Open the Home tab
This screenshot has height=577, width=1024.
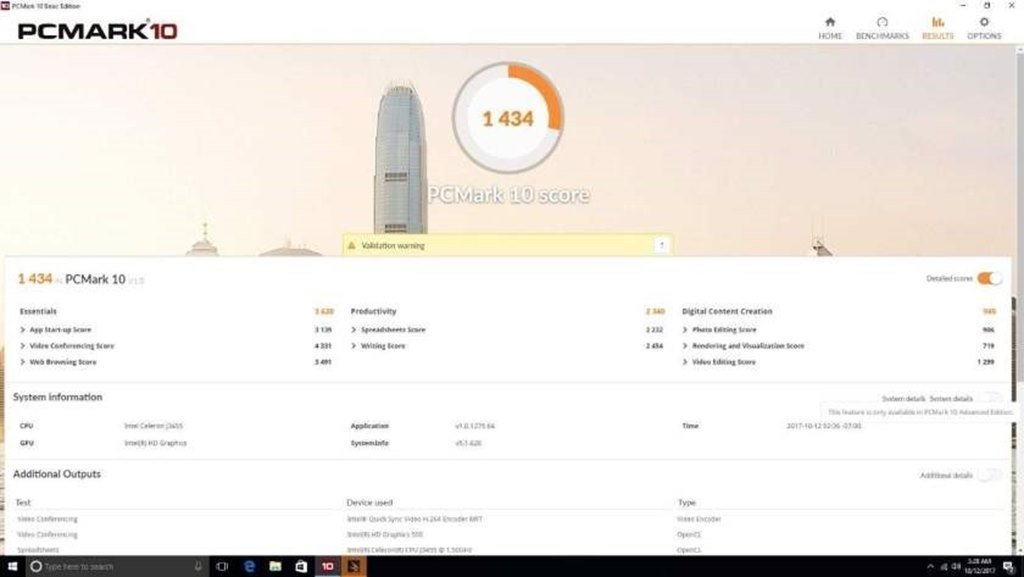click(x=830, y=29)
